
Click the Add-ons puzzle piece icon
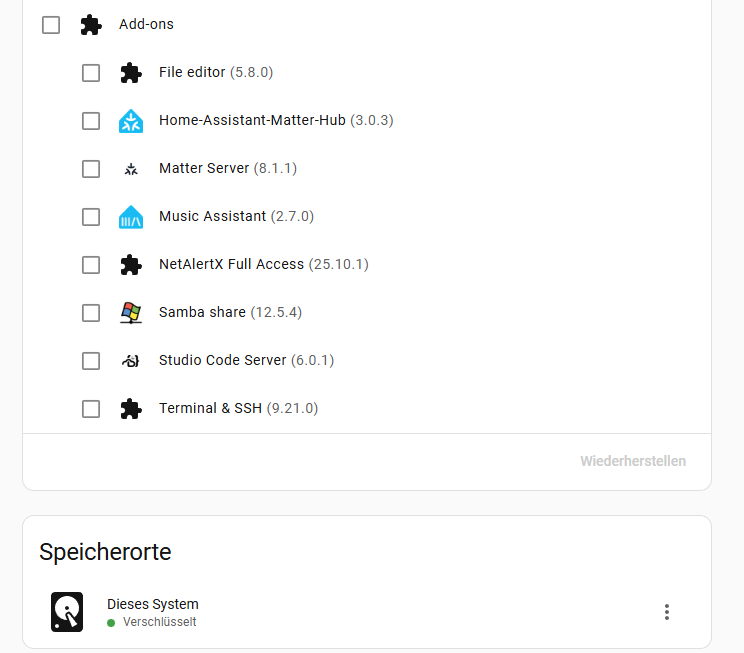pyautogui.click(x=91, y=25)
